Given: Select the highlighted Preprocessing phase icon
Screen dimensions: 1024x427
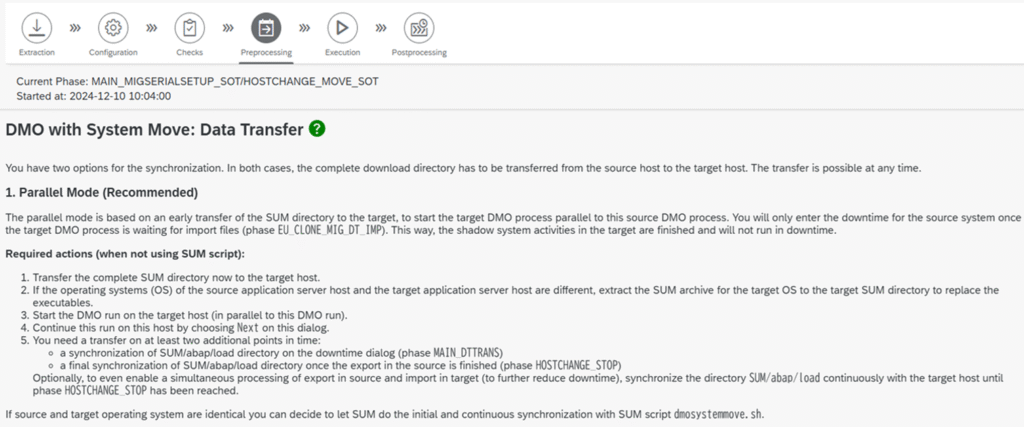Looking at the screenshot, I should [266, 27].
